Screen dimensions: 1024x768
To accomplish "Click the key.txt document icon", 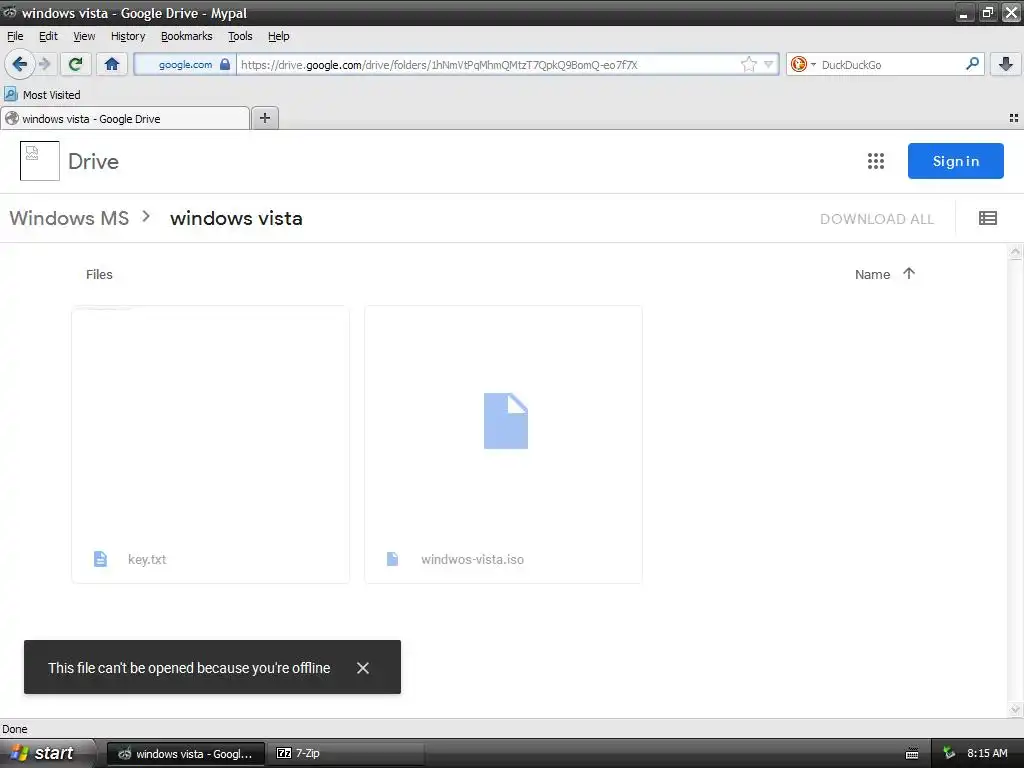I will click(x=100, y=559).
